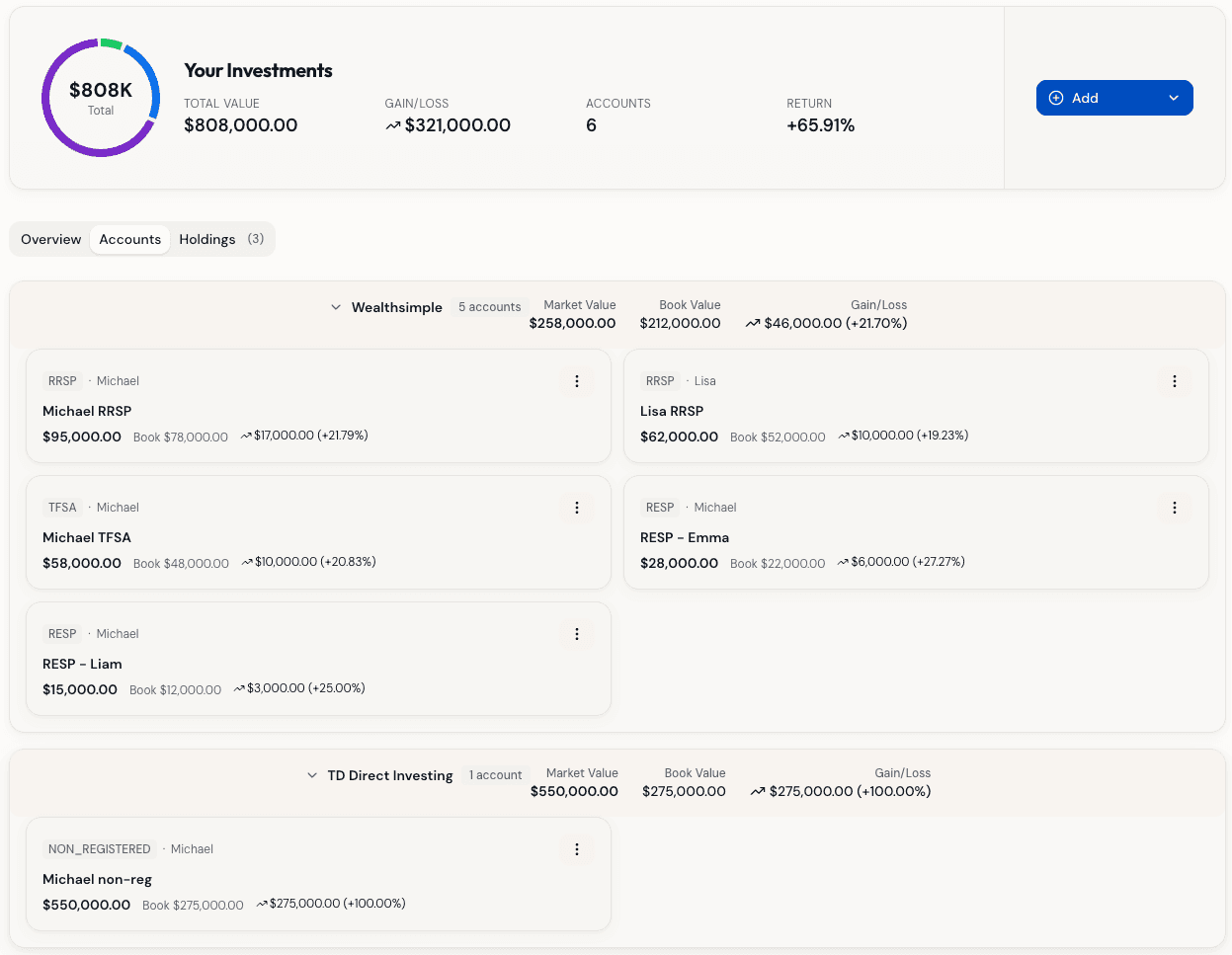Switch to the Overview tab
Viewport: 1232px width, 955px height.
pyautogui.click(x=50, y=239)
